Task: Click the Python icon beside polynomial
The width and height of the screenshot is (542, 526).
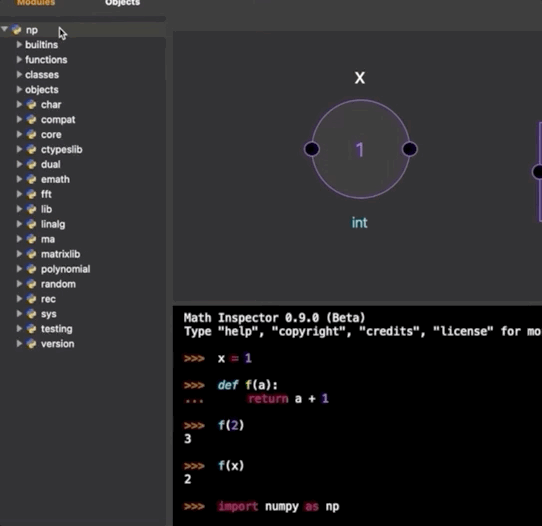Action: [31, 269]
